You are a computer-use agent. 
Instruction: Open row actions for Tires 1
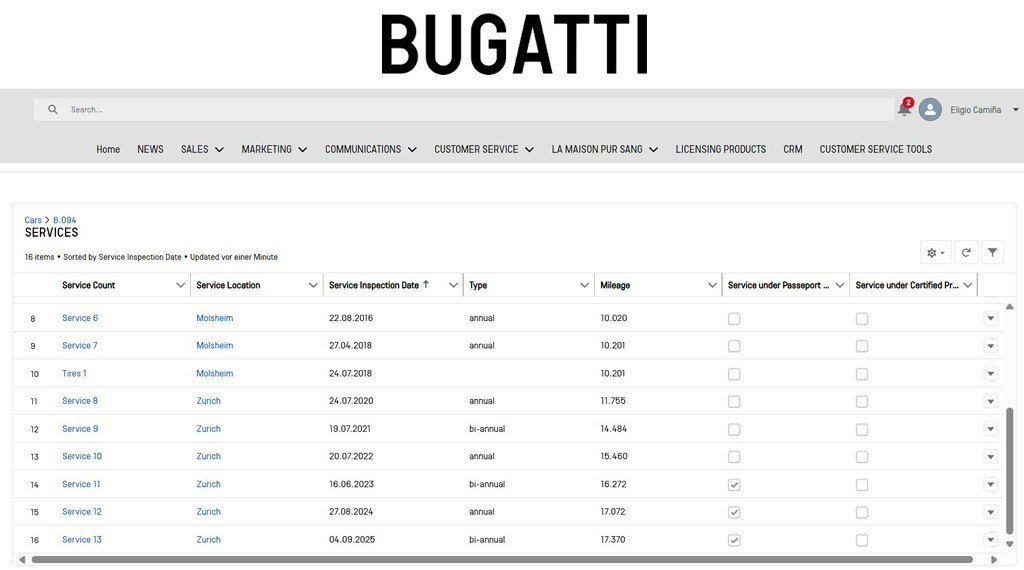[991, 374]
